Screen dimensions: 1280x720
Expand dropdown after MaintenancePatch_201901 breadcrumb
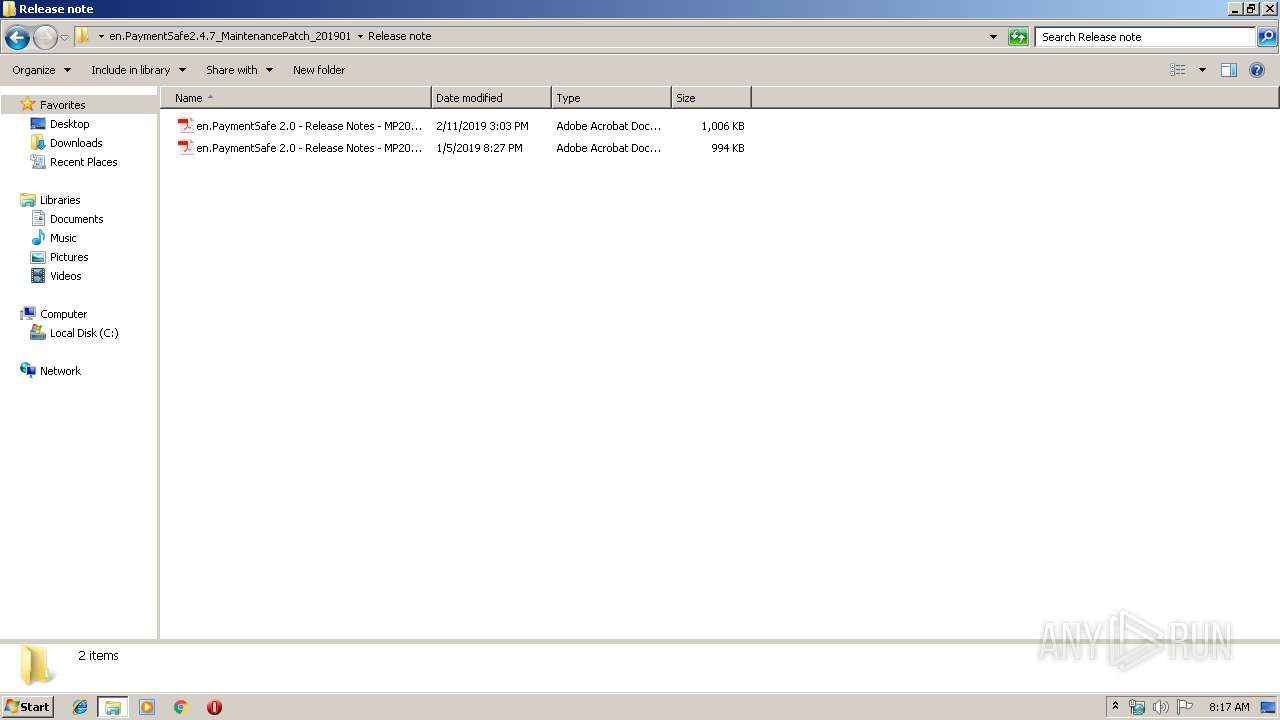coord(360,36)
